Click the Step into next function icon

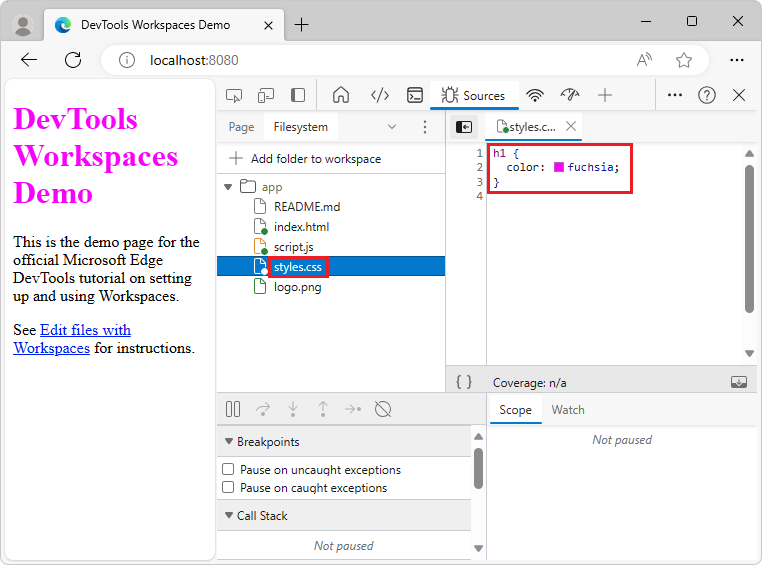(x=293, y=409)
